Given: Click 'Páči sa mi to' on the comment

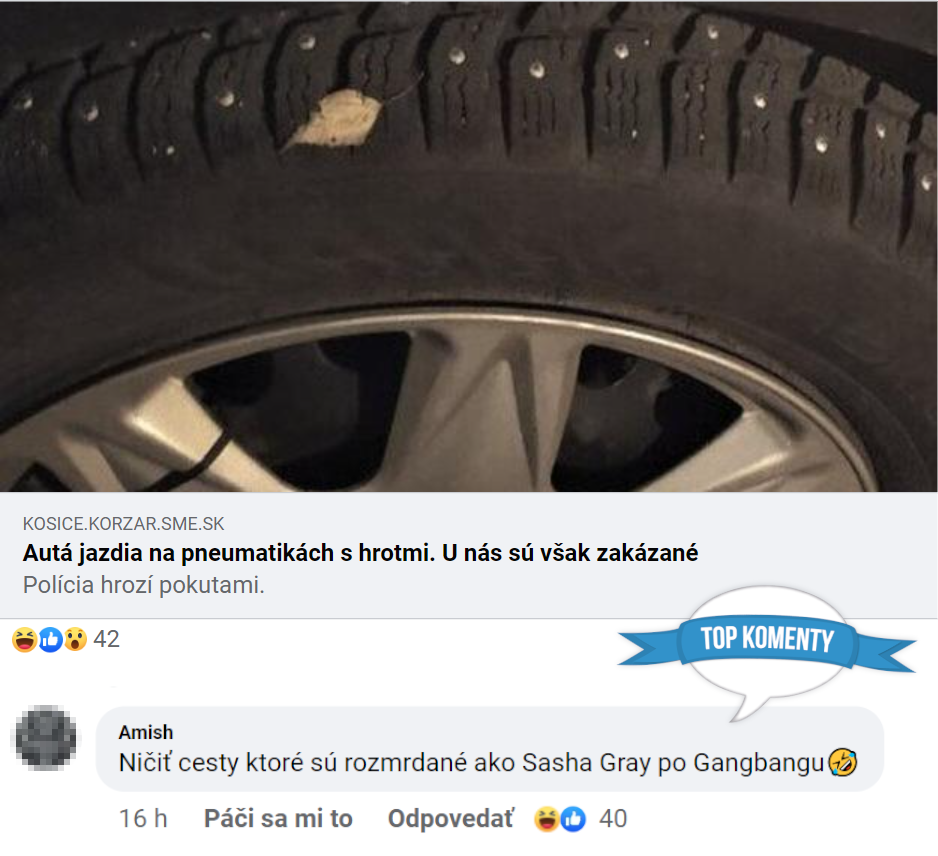Looking at the screenshot, I should tap(278, 818).
